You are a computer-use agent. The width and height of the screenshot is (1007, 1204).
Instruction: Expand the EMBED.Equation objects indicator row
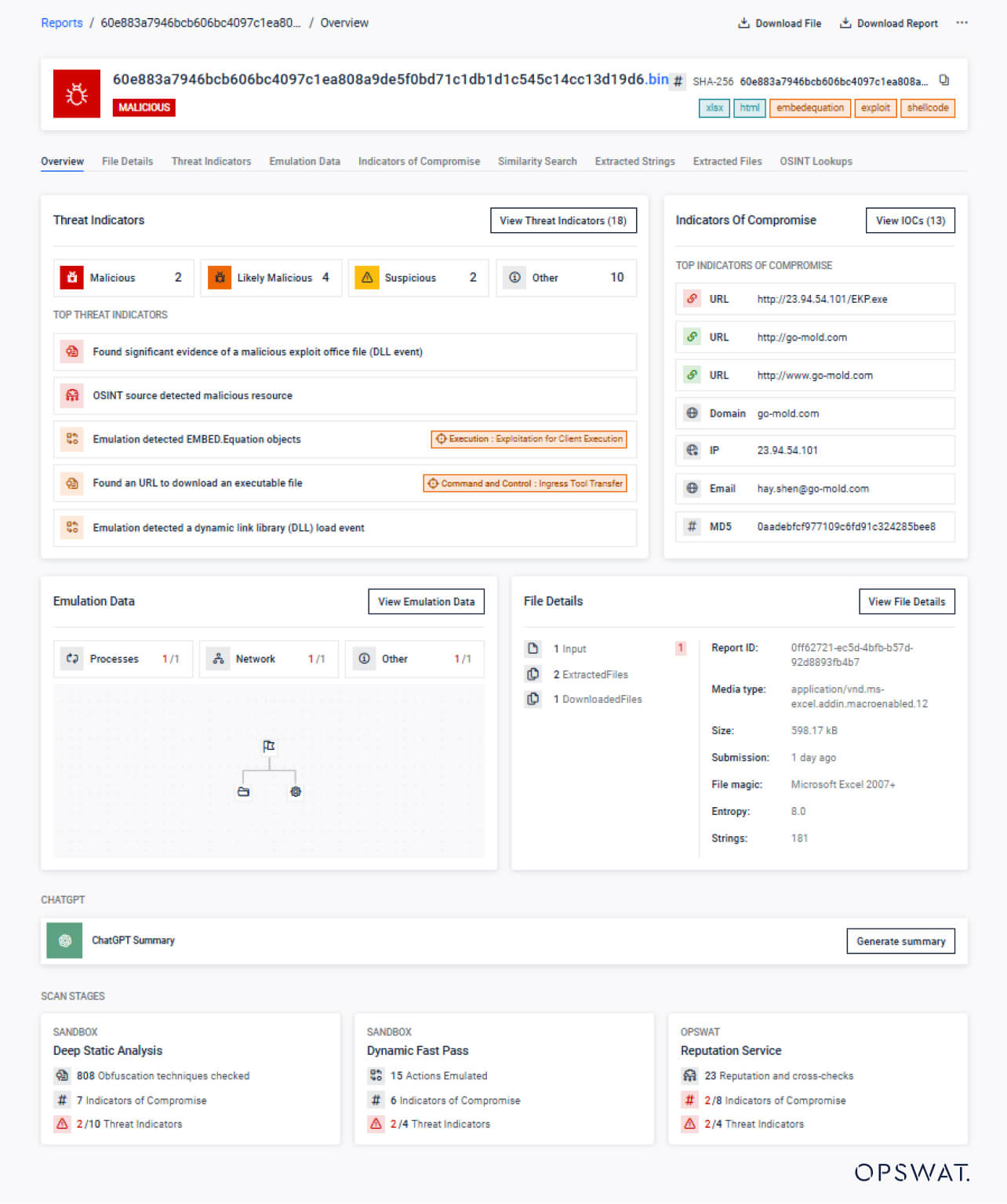pyautogui.click(x=345, y=439)
